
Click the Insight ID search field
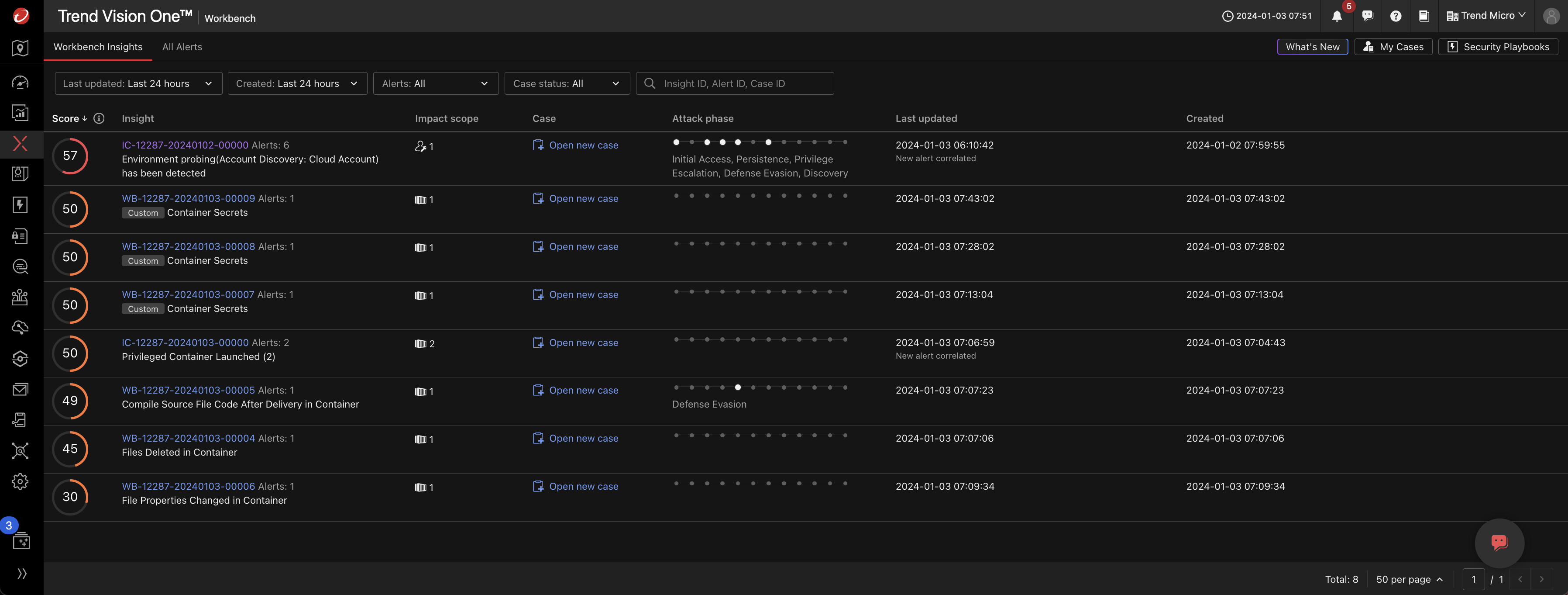(735, 83)
